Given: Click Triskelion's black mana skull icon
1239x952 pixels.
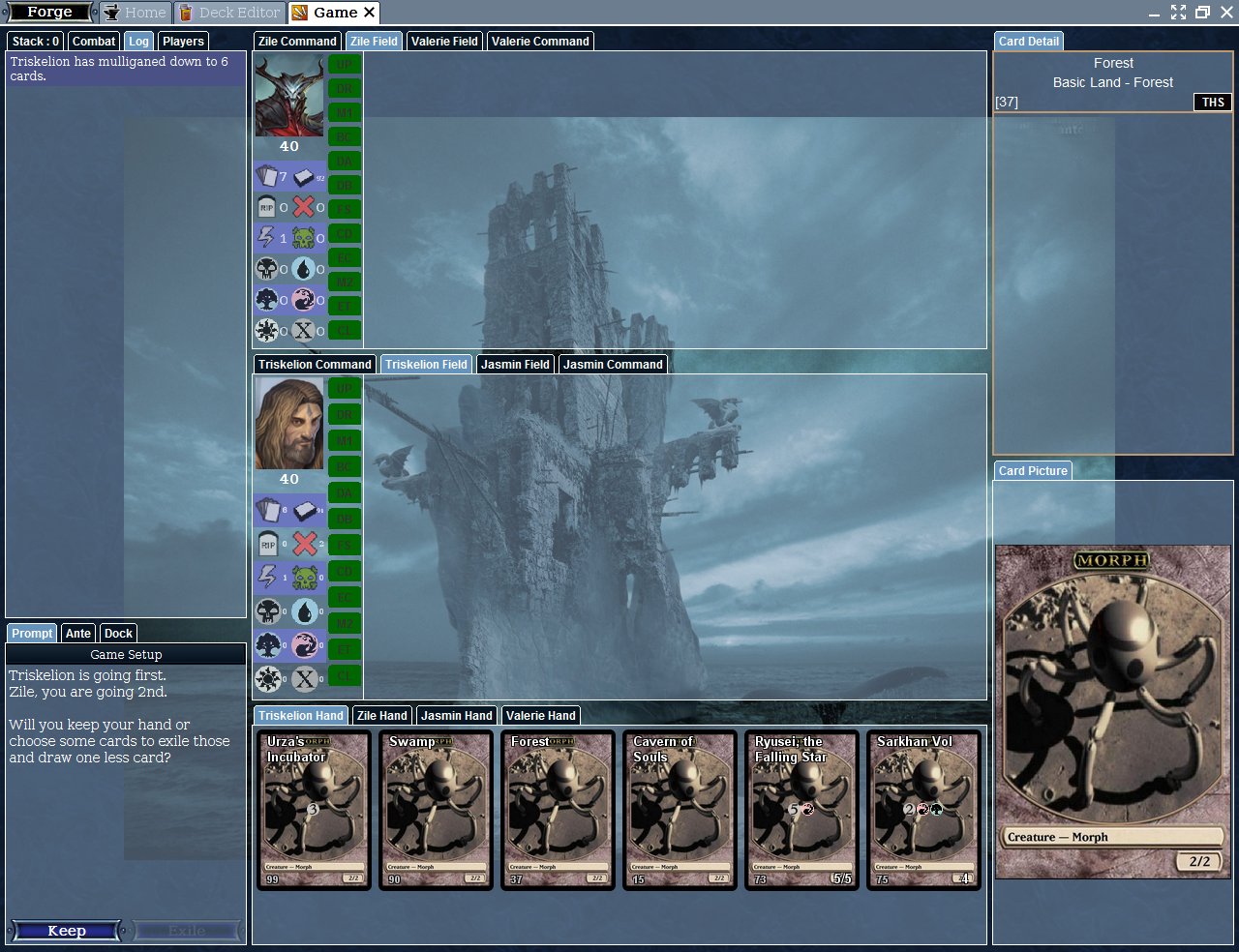Looking at the screenshot, I should point(268,611).
